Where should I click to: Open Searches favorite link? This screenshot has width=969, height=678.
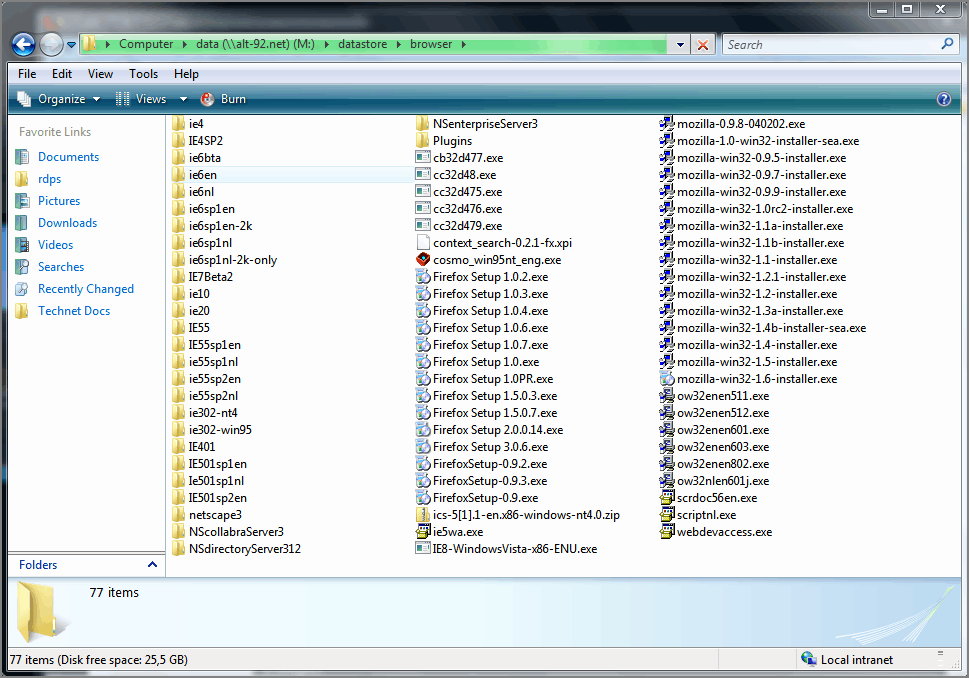pos(61,267)
